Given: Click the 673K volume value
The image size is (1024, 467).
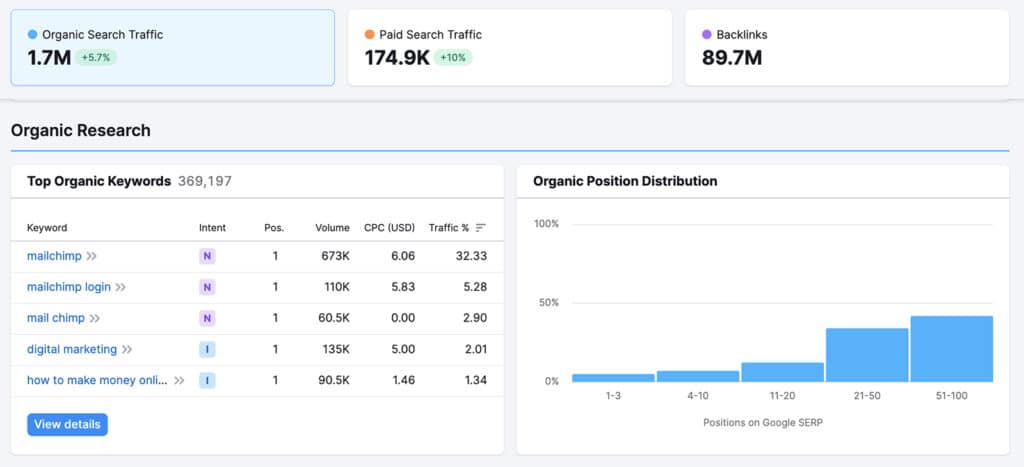Looking at the screenshot, I should click(336, 256).
